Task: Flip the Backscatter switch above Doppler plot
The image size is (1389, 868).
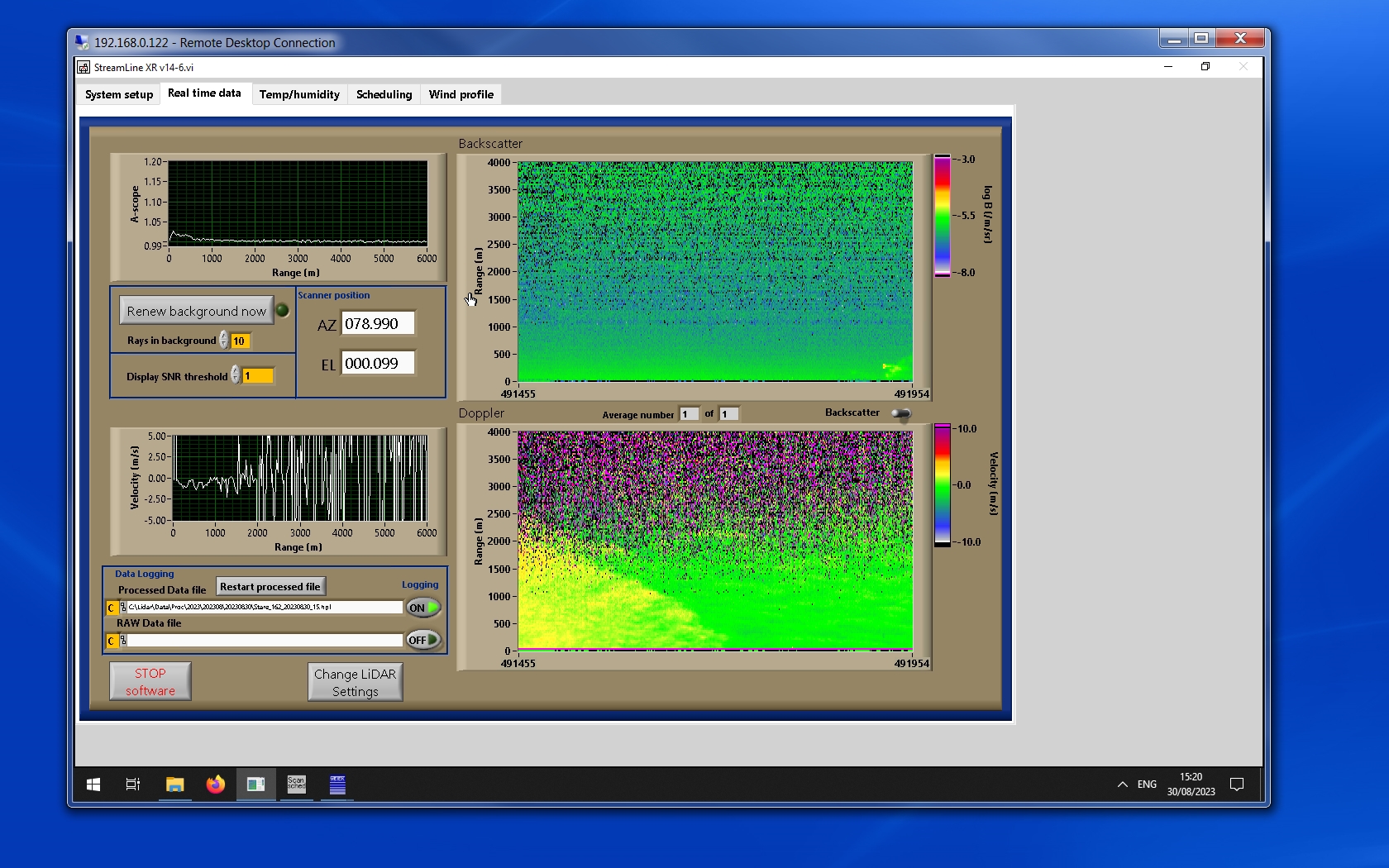Action: 901,413
